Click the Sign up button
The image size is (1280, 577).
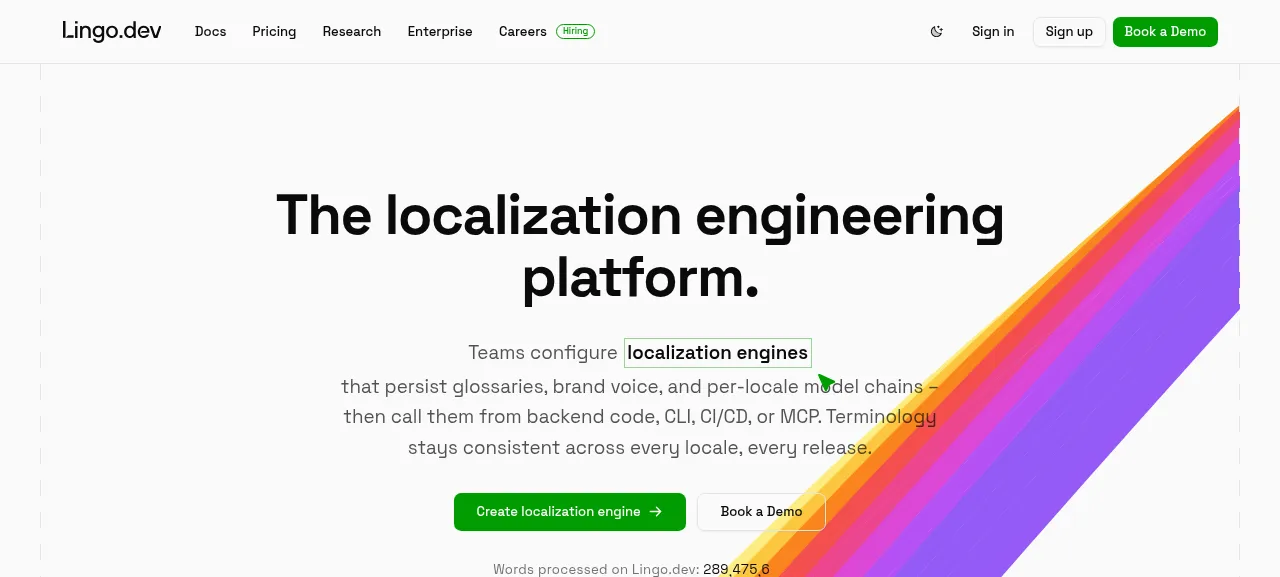(1069, 31)
